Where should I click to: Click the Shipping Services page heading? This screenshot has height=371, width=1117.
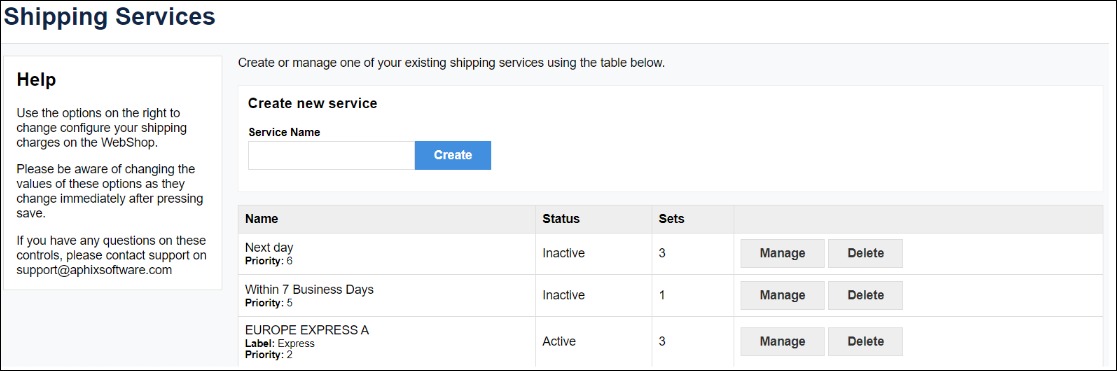[109, 16]
